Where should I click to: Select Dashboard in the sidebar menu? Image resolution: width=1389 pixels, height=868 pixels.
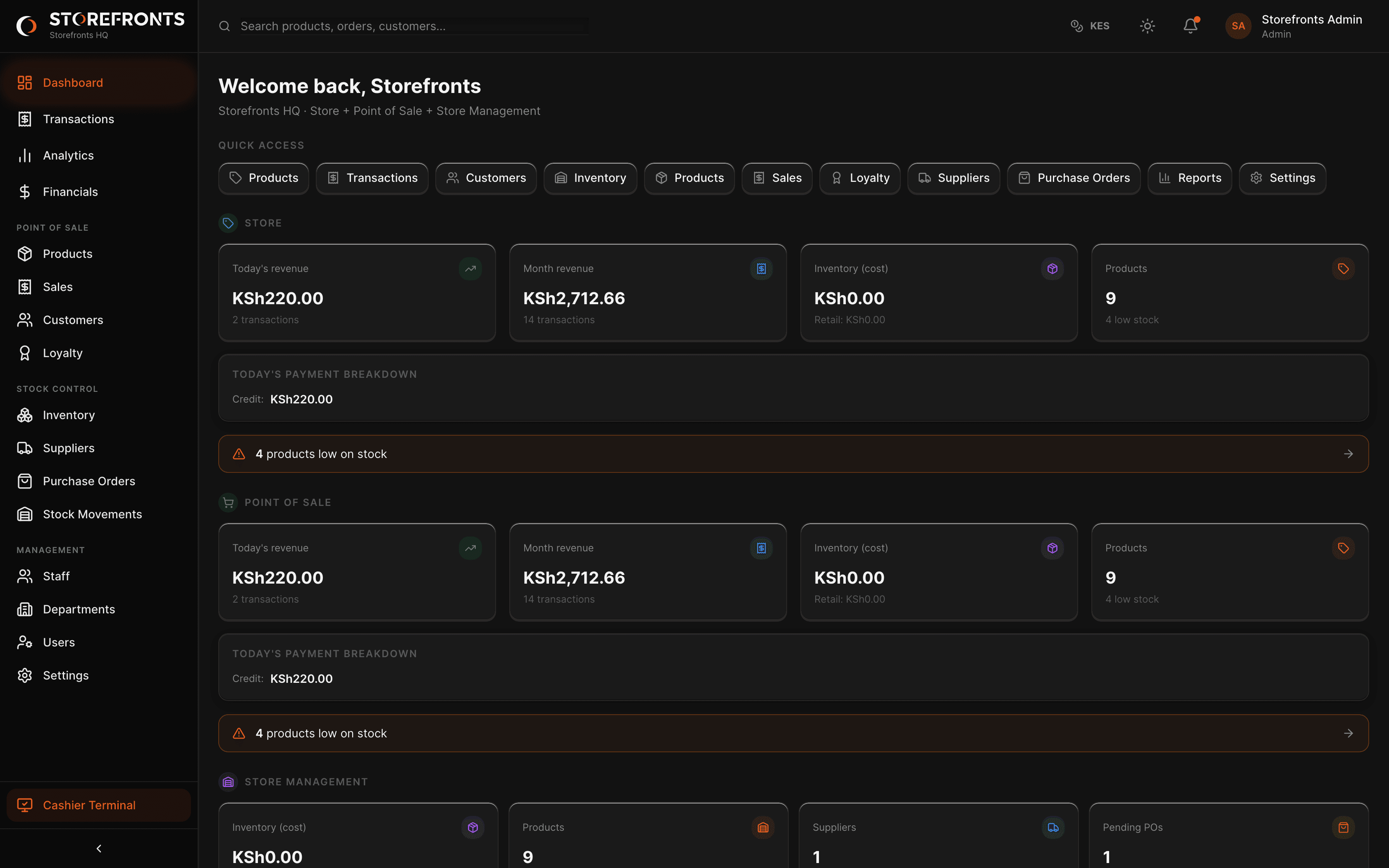(x=73, y=82)
